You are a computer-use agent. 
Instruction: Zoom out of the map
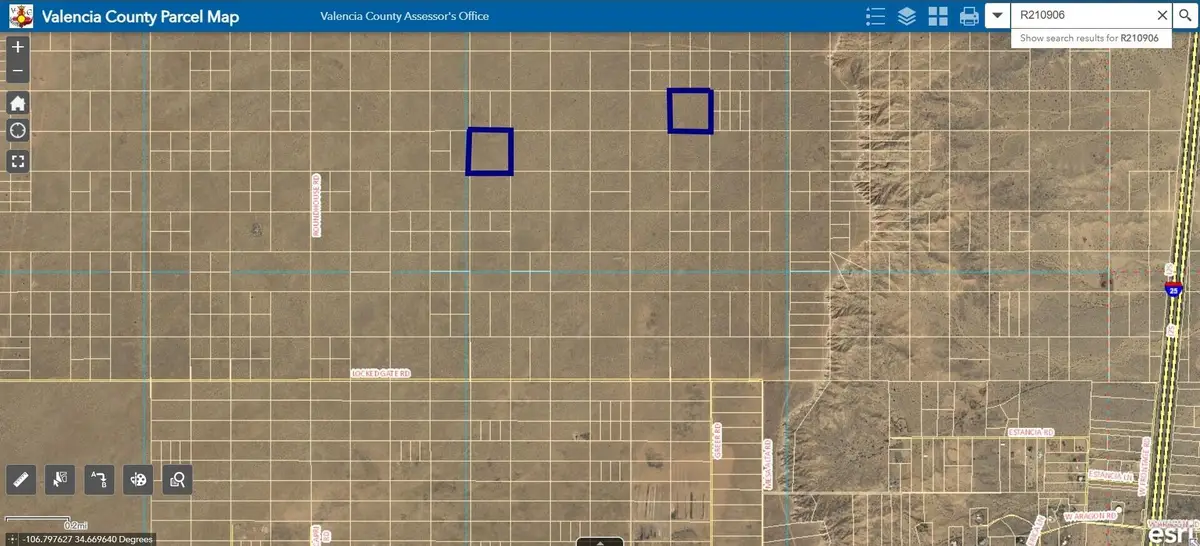(17, 71)
